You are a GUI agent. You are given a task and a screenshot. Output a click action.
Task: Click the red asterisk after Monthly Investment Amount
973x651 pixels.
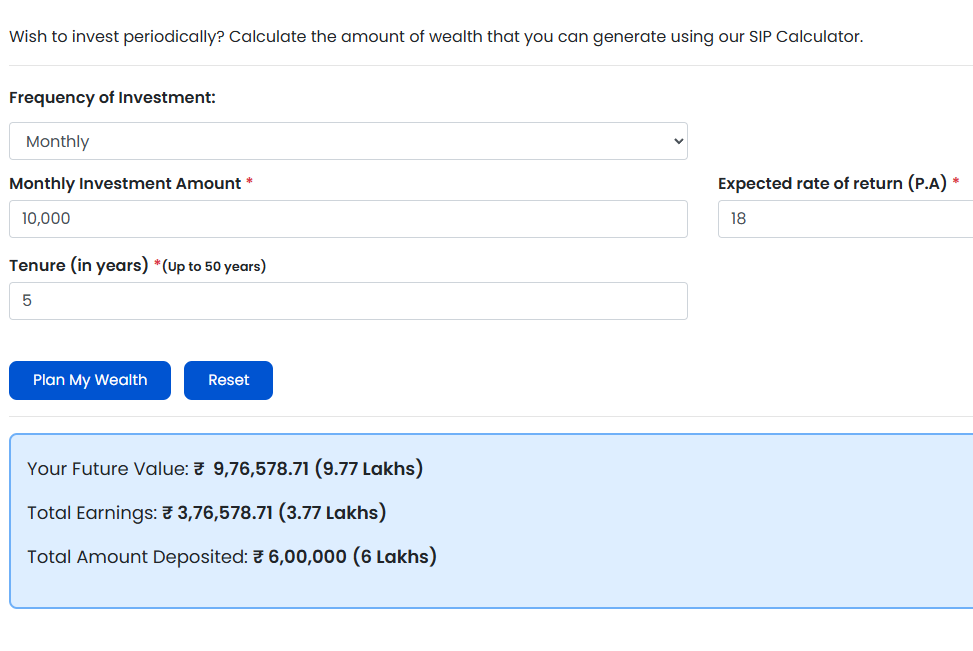pyautogui.click(x=249, y=183)
